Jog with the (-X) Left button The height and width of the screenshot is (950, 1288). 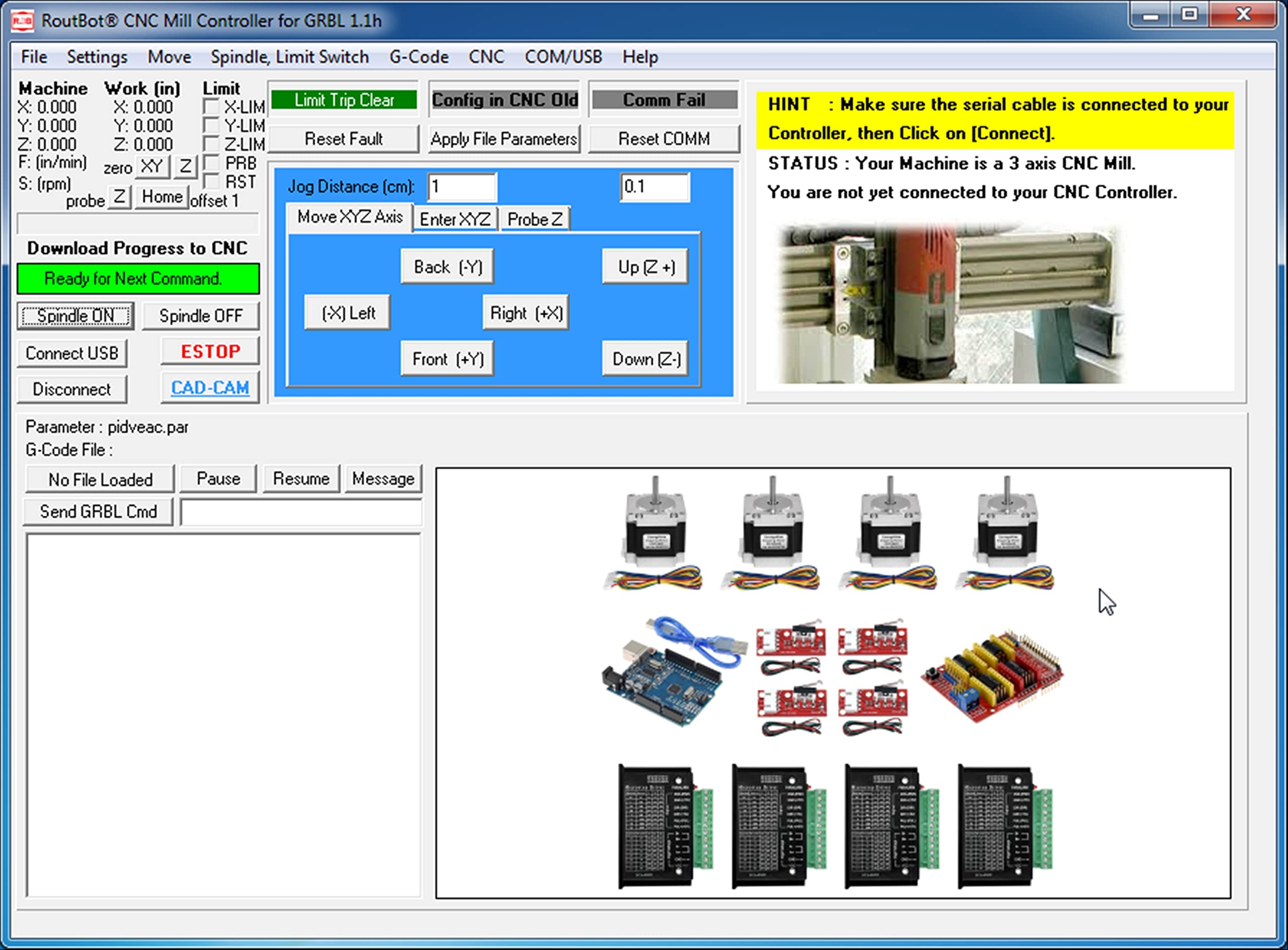(347, 313)
